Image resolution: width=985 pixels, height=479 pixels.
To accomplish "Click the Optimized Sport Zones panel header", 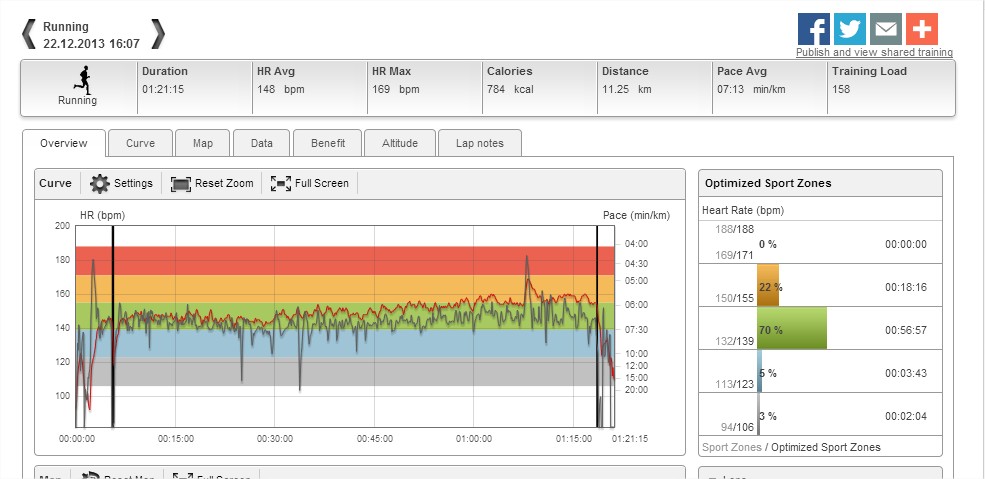I will pos(820,183).
